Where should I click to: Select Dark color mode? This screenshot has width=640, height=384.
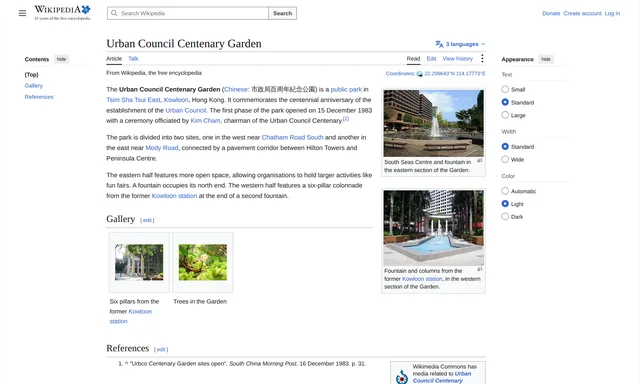pyautogui.click(x=505, y=217)
